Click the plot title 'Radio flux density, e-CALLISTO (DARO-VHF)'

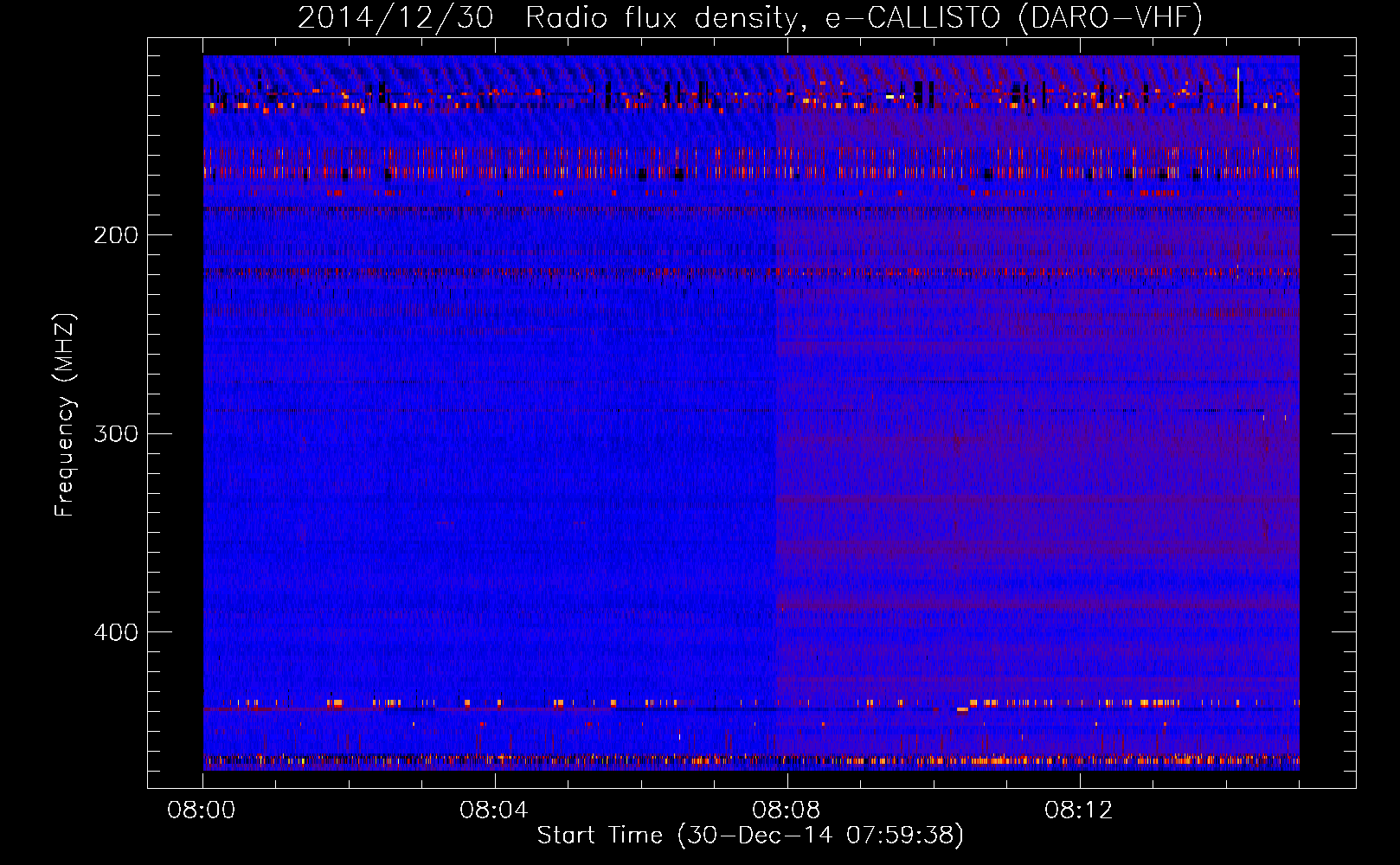[x=864, y=18]
